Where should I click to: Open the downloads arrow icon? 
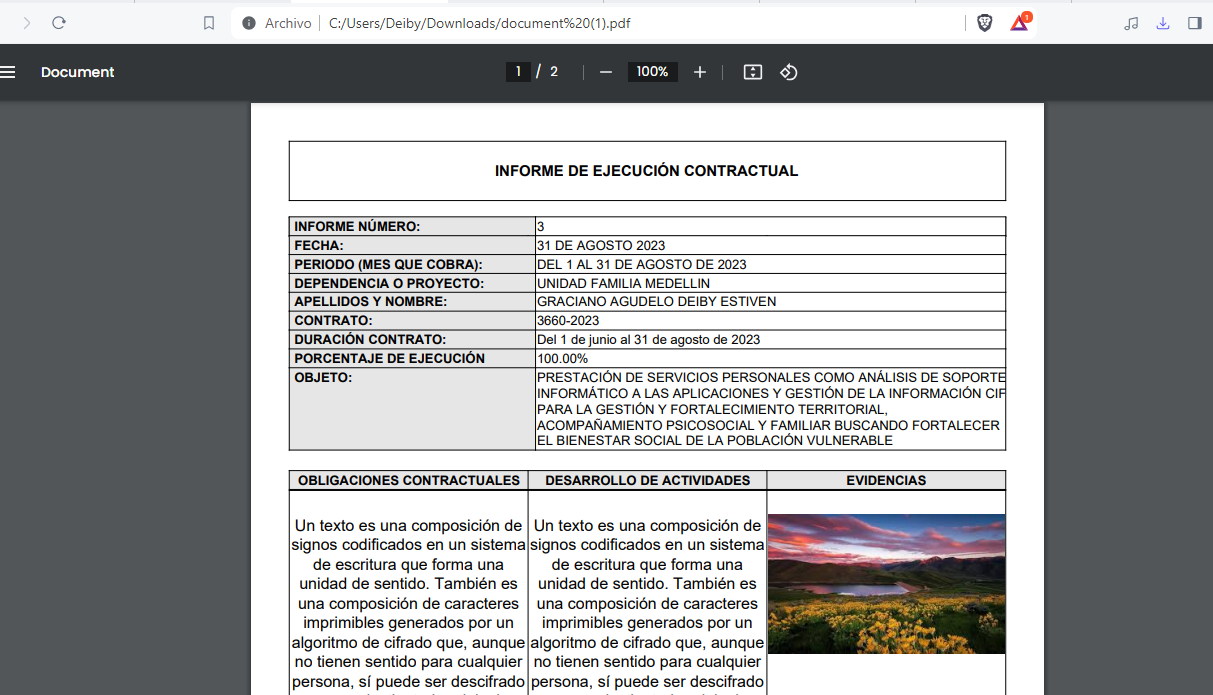click(x=1163, y=23)
